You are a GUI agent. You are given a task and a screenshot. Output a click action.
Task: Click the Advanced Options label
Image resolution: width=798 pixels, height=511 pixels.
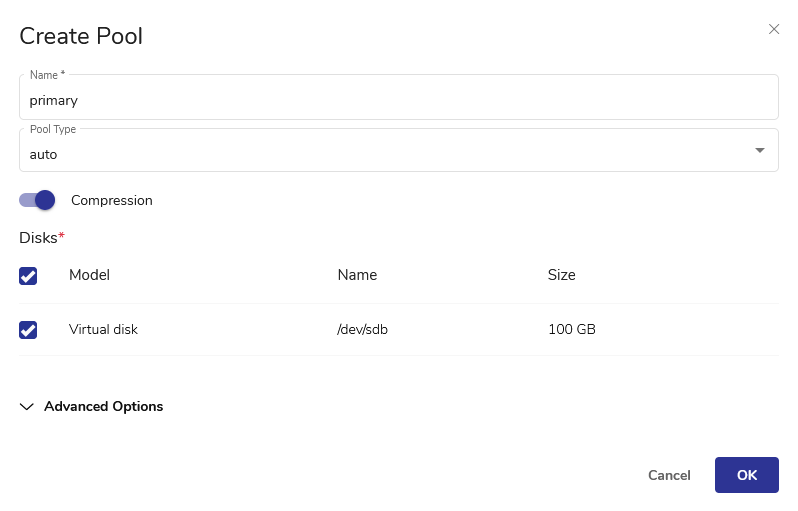[103, 406]
